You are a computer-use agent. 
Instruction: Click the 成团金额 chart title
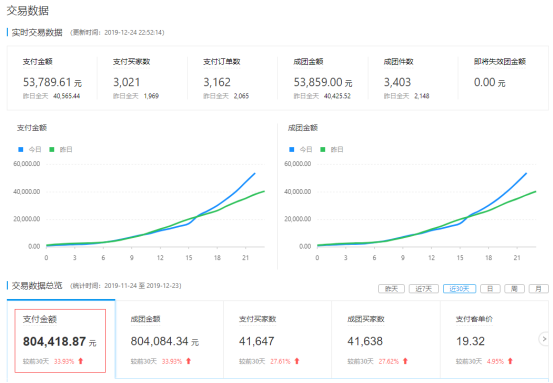(x=303, y=128)
